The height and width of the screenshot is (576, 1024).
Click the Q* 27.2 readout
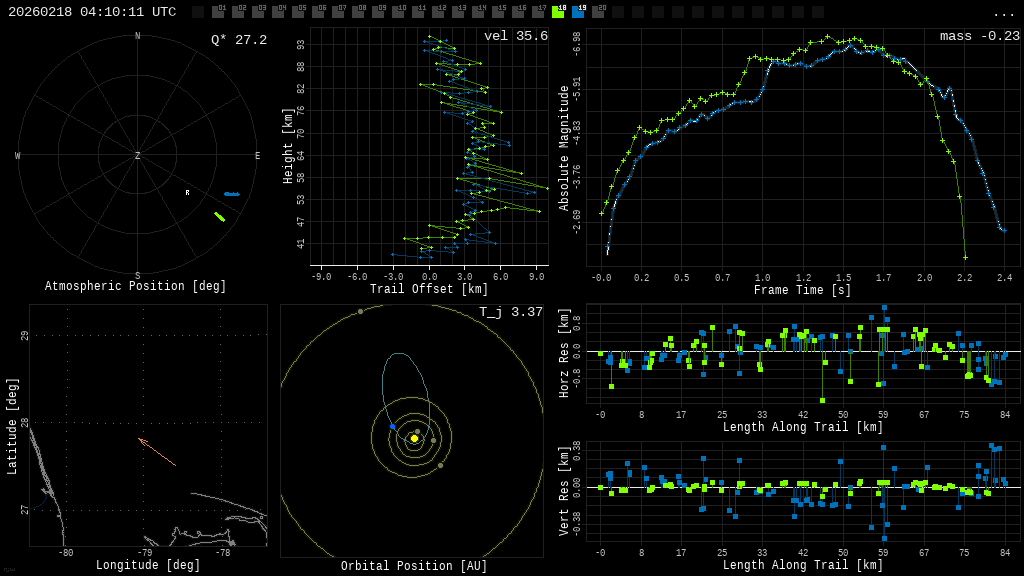pyautogui.click(x=238, y=40)
